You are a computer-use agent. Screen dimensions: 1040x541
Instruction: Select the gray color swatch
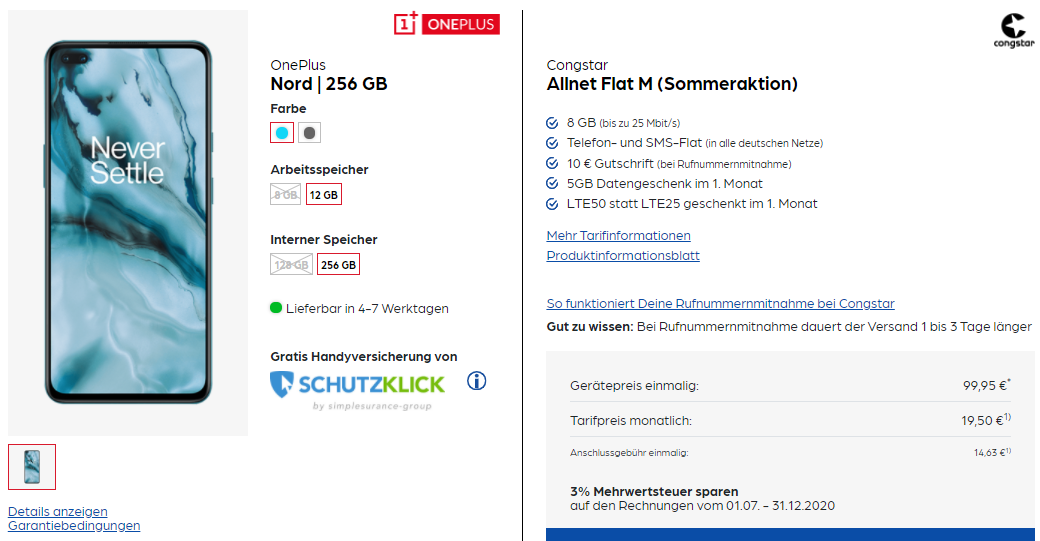[309, 133]
